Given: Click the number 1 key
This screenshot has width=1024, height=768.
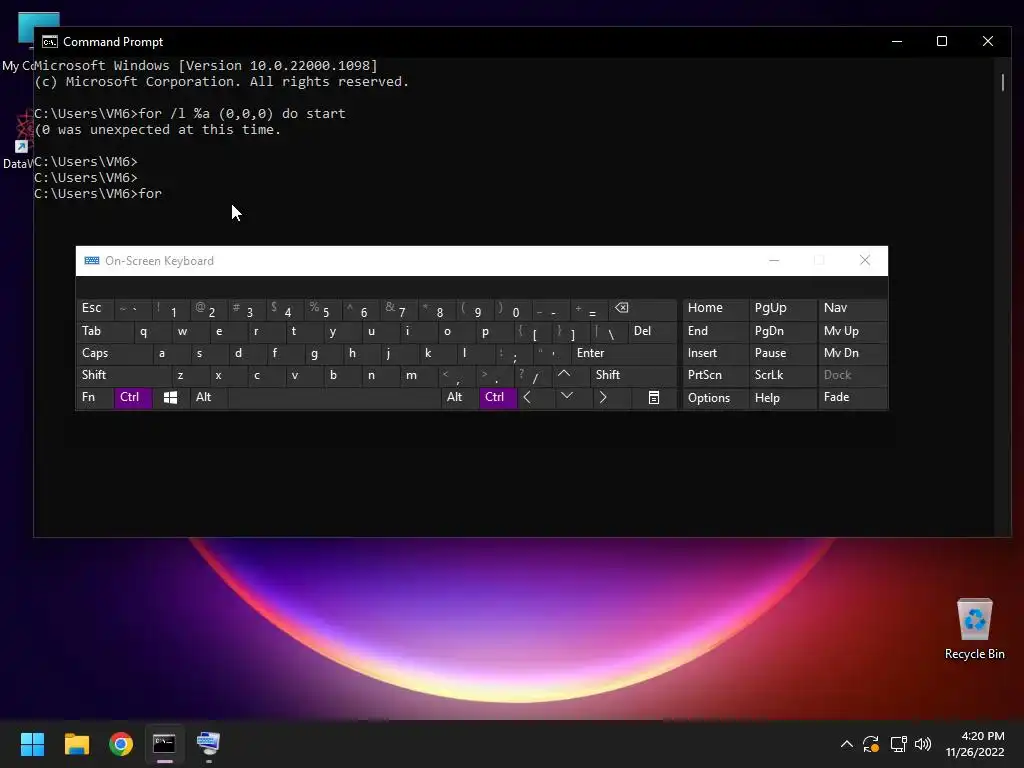Looking at the screenshot, I should click(x=170, y=309).
